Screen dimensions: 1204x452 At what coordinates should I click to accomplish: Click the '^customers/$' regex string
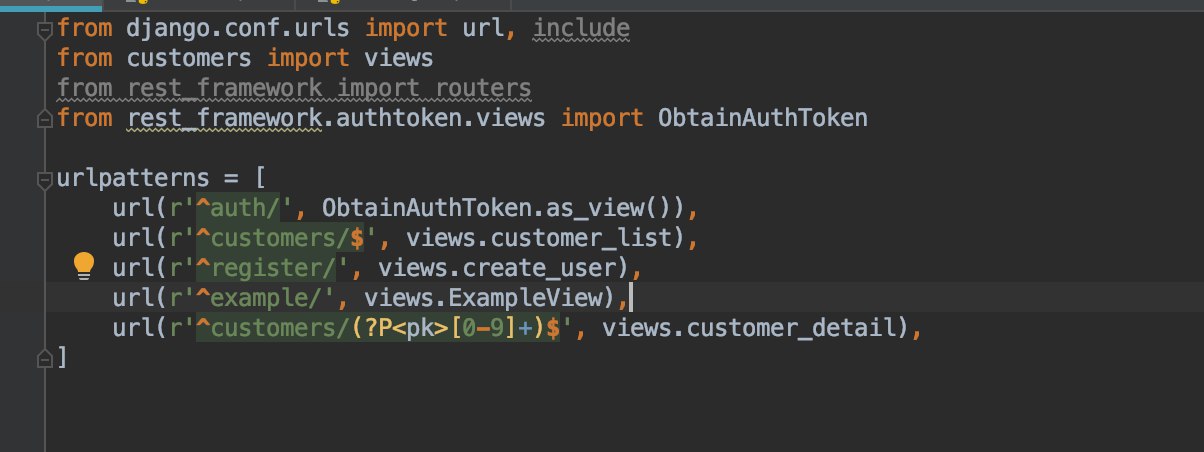[280, 239]
